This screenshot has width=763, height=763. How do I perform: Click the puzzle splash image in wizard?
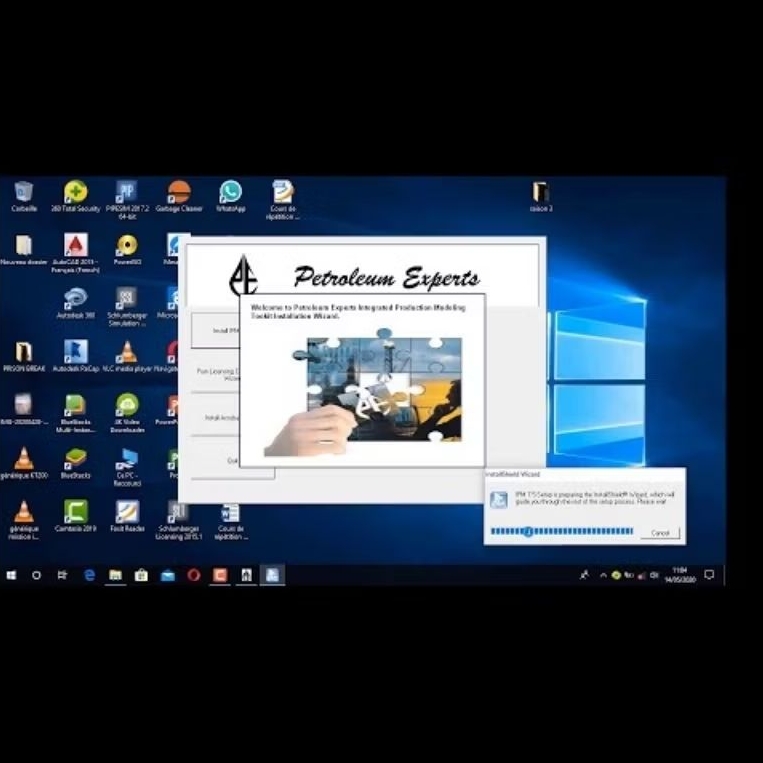tap(363, 392)
